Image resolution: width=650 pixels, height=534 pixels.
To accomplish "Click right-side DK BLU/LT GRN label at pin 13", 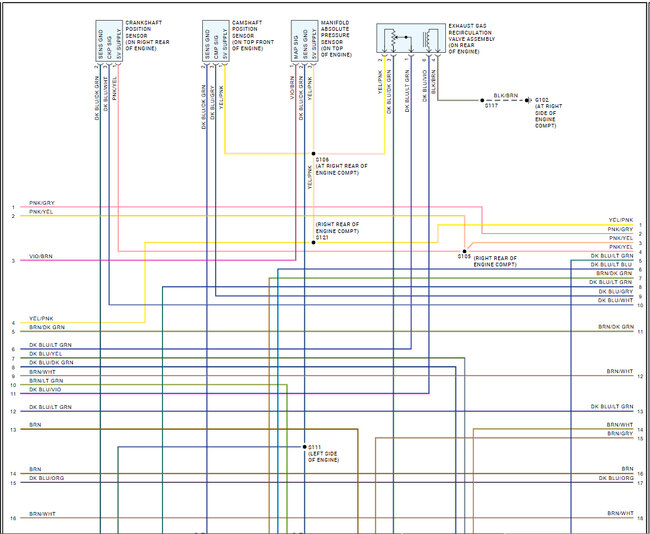I will (612, 407).
